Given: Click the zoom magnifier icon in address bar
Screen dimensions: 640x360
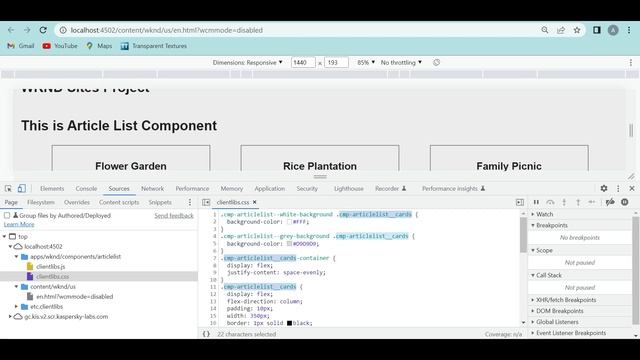Looking at the screenshot, I should [545, 30].
